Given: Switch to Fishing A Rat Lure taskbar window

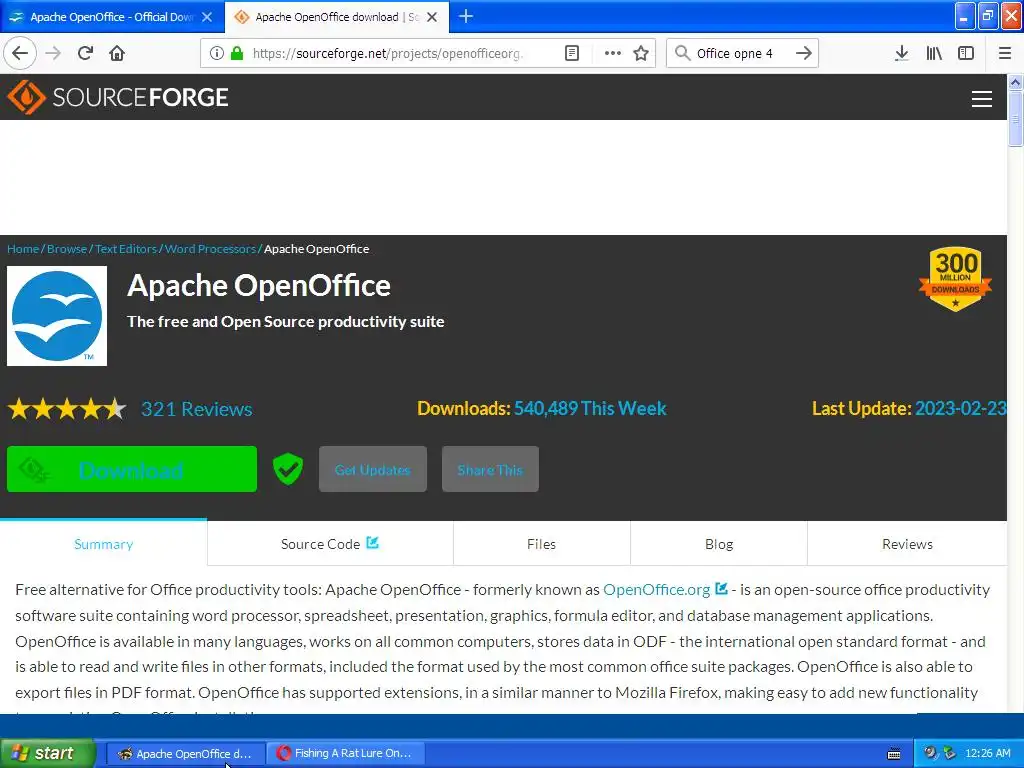Looking at the screenshot, I should (345, 753).
